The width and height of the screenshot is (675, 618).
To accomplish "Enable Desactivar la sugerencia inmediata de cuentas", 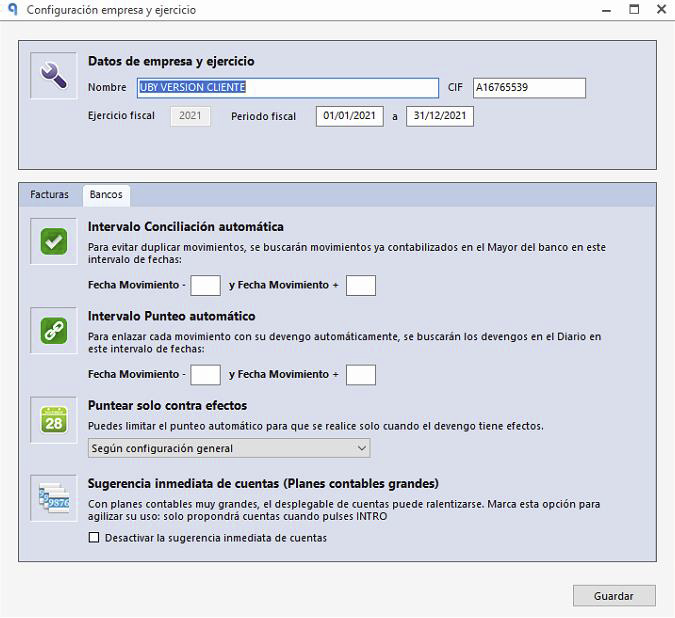I will [94, 538].
